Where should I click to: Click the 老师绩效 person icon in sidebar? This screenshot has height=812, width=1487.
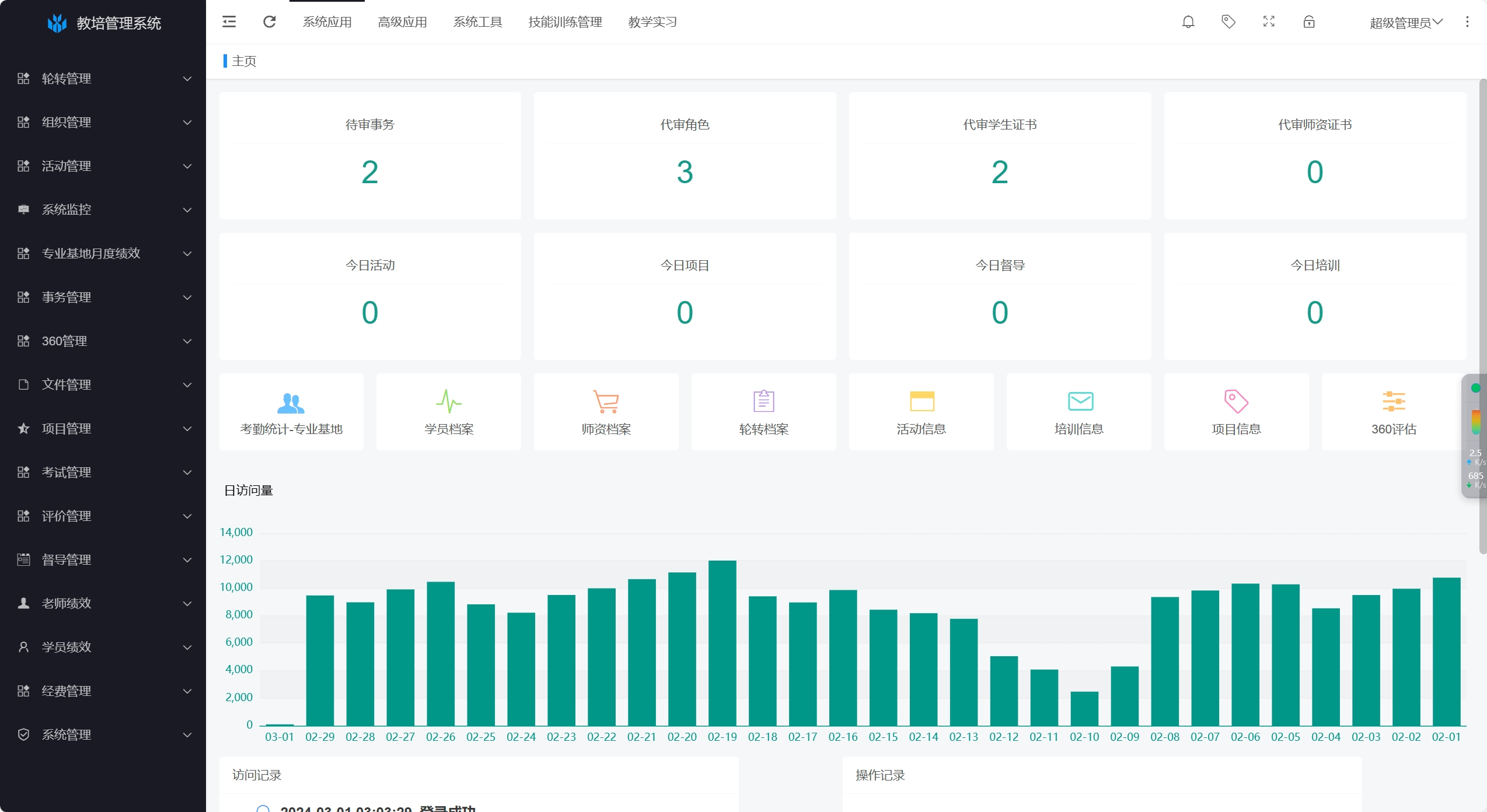point(23,603)
